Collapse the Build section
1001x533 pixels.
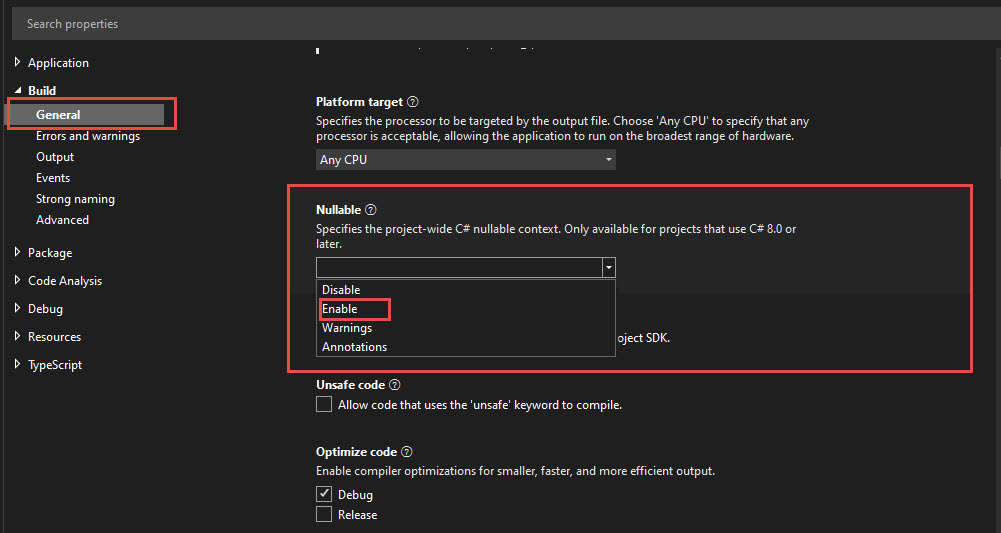coord(18,91)
